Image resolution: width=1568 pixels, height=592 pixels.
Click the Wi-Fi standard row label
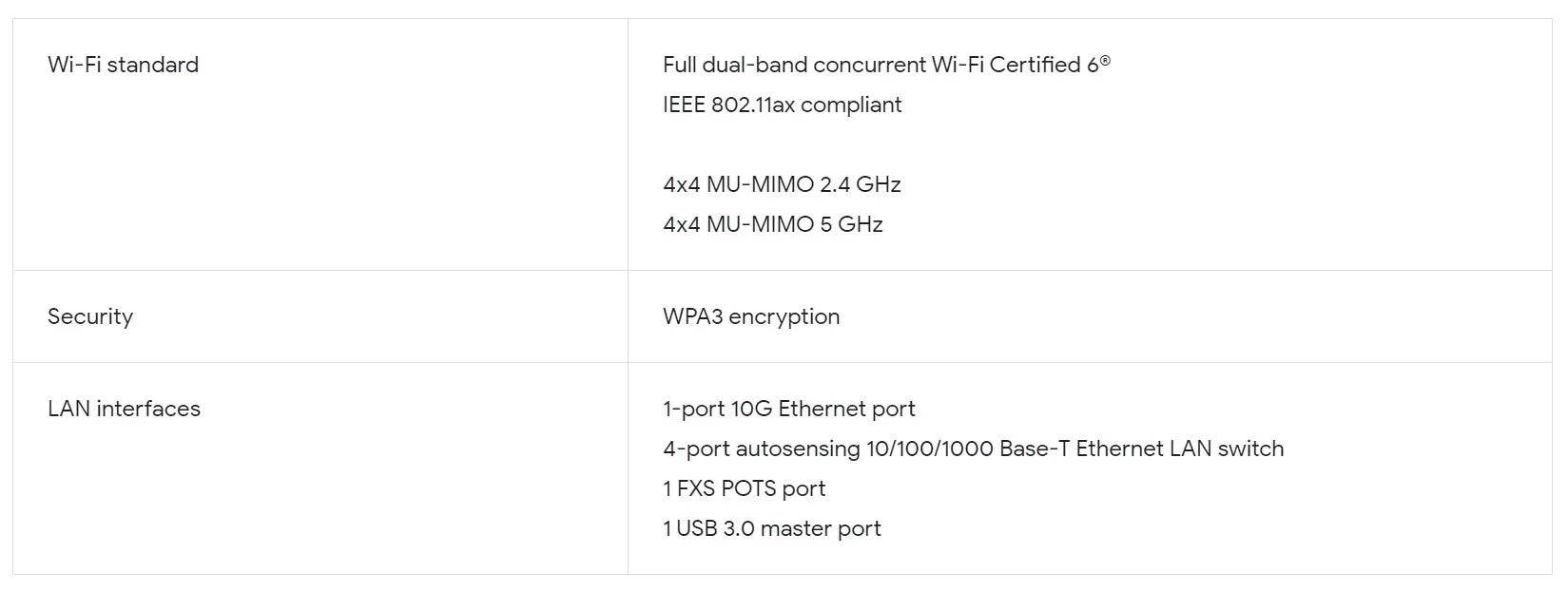pos(123,65)
